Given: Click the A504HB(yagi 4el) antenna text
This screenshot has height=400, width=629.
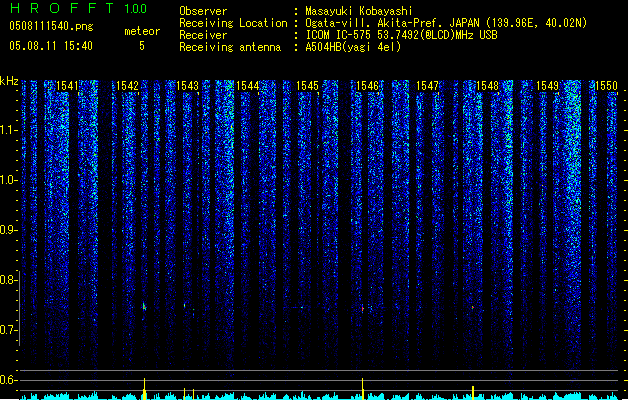Looking at the screenshot, I should pos(353,47).
